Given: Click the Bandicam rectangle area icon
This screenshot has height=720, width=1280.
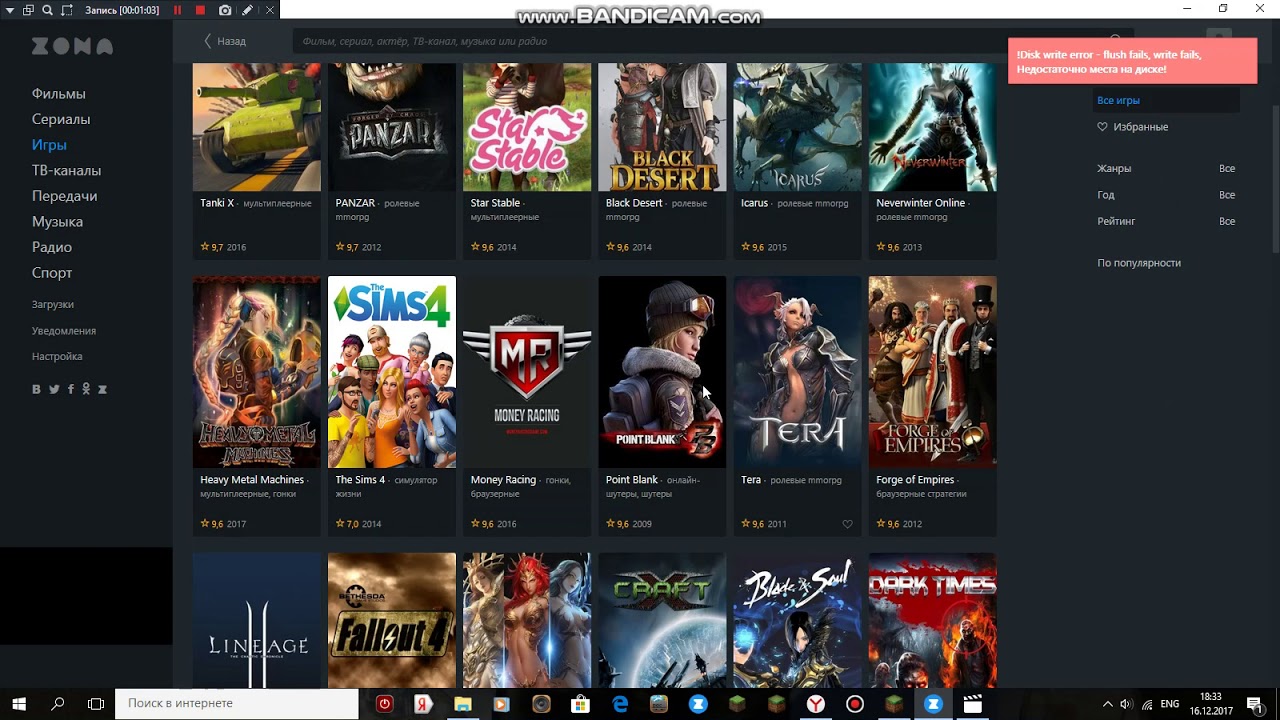Looking at the screenshot, I should (67, 10).
